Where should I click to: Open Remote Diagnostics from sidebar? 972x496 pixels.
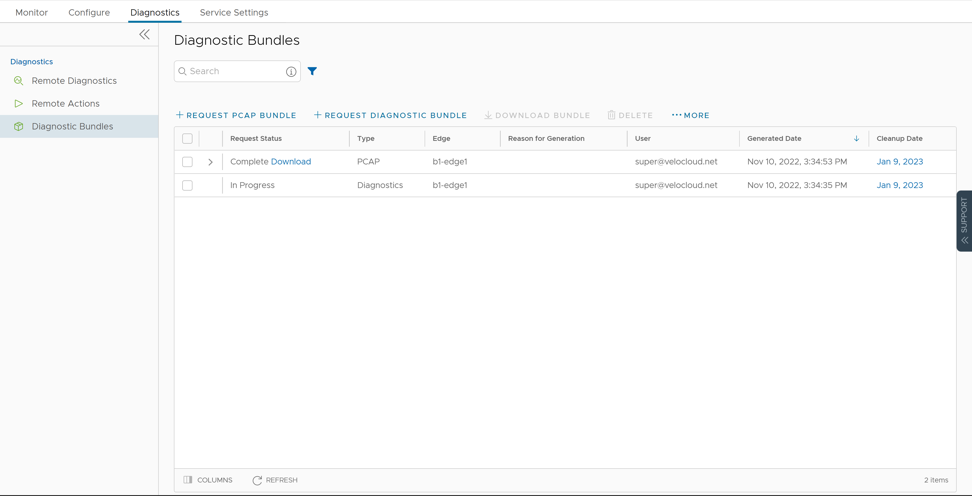pos(74,81)
